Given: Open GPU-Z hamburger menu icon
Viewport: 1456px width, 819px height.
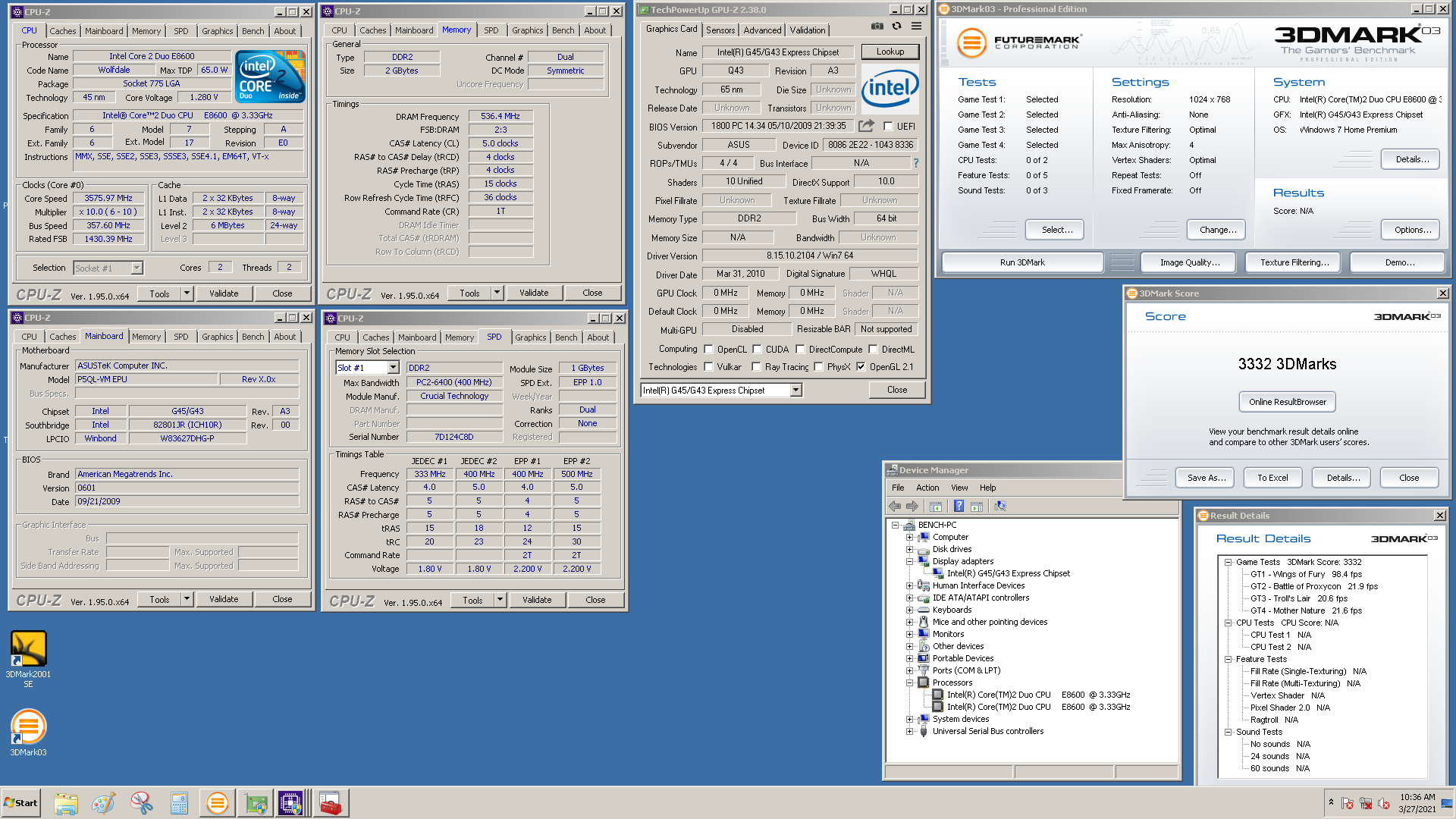Looking at the screenshot, I should (916, 26).
